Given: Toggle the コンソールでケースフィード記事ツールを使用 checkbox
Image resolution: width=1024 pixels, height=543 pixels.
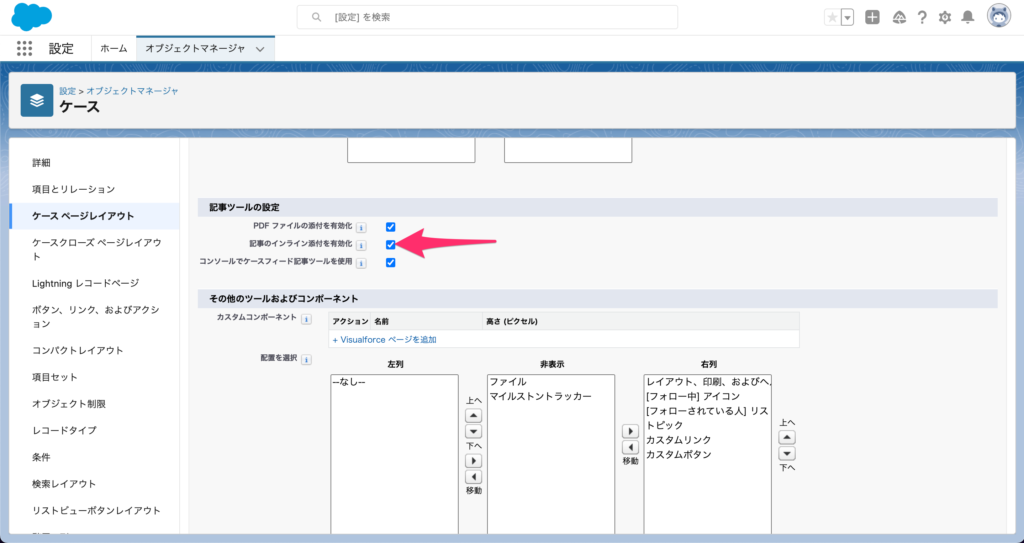Looking at the screenshot, I should (391, 263).
